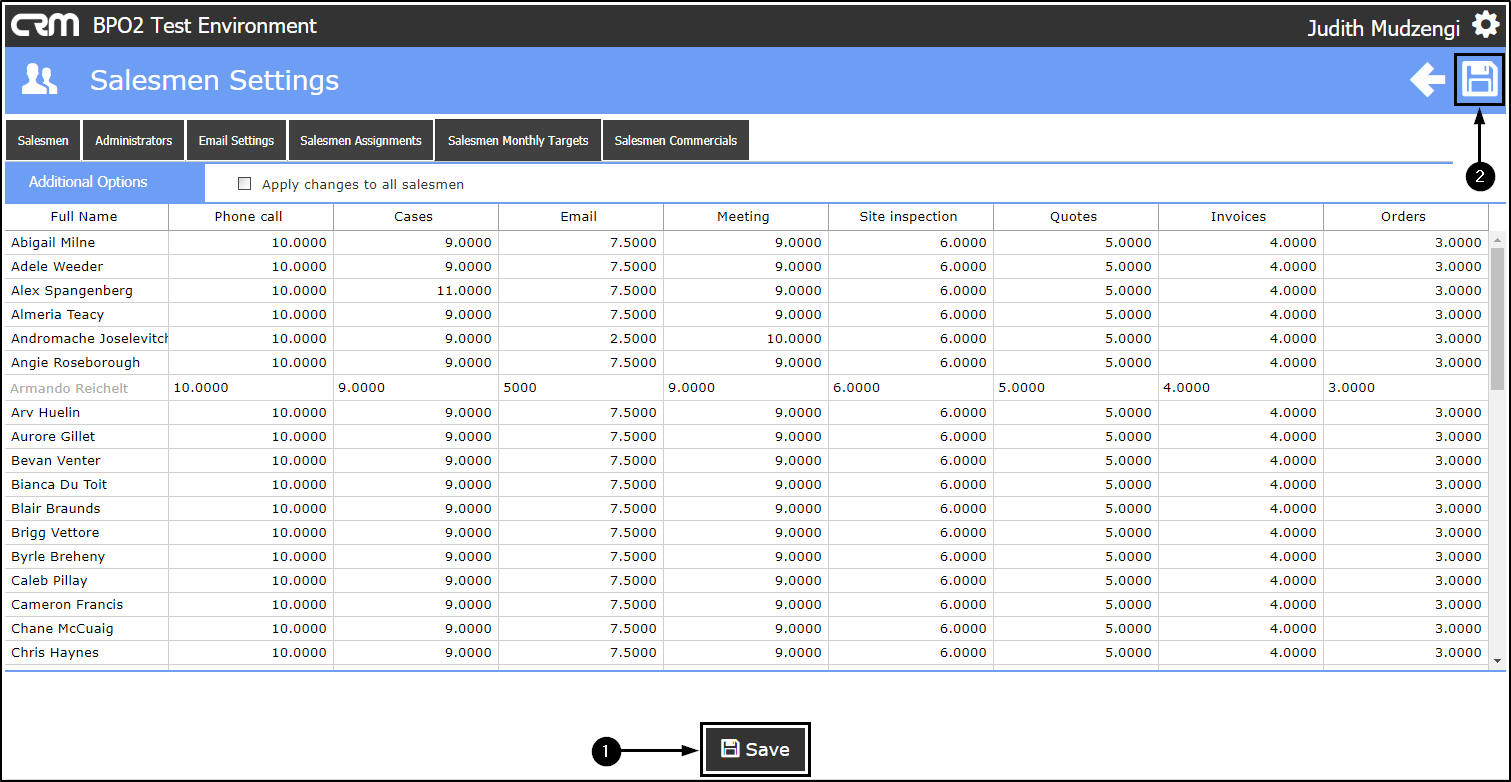Open the settings gear icon
This screenshot has width=1511, height=782.
point(1485,26)
